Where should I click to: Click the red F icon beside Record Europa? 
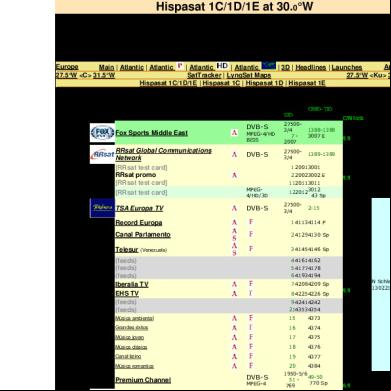click(x=251, y=222)
